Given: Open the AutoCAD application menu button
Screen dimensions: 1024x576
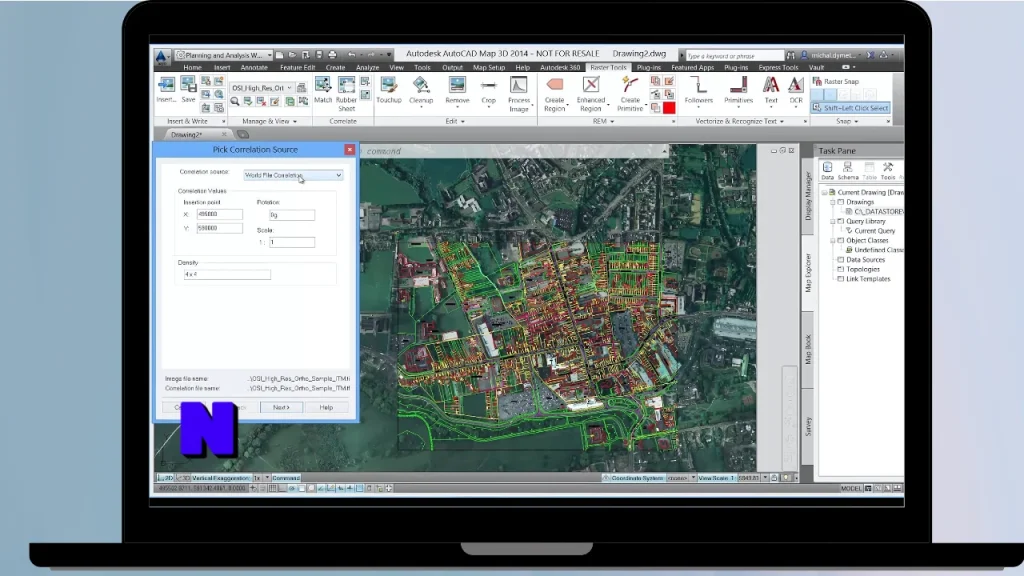Looking at the screenshot, I should pyautogui.click(x=161, y=56).
